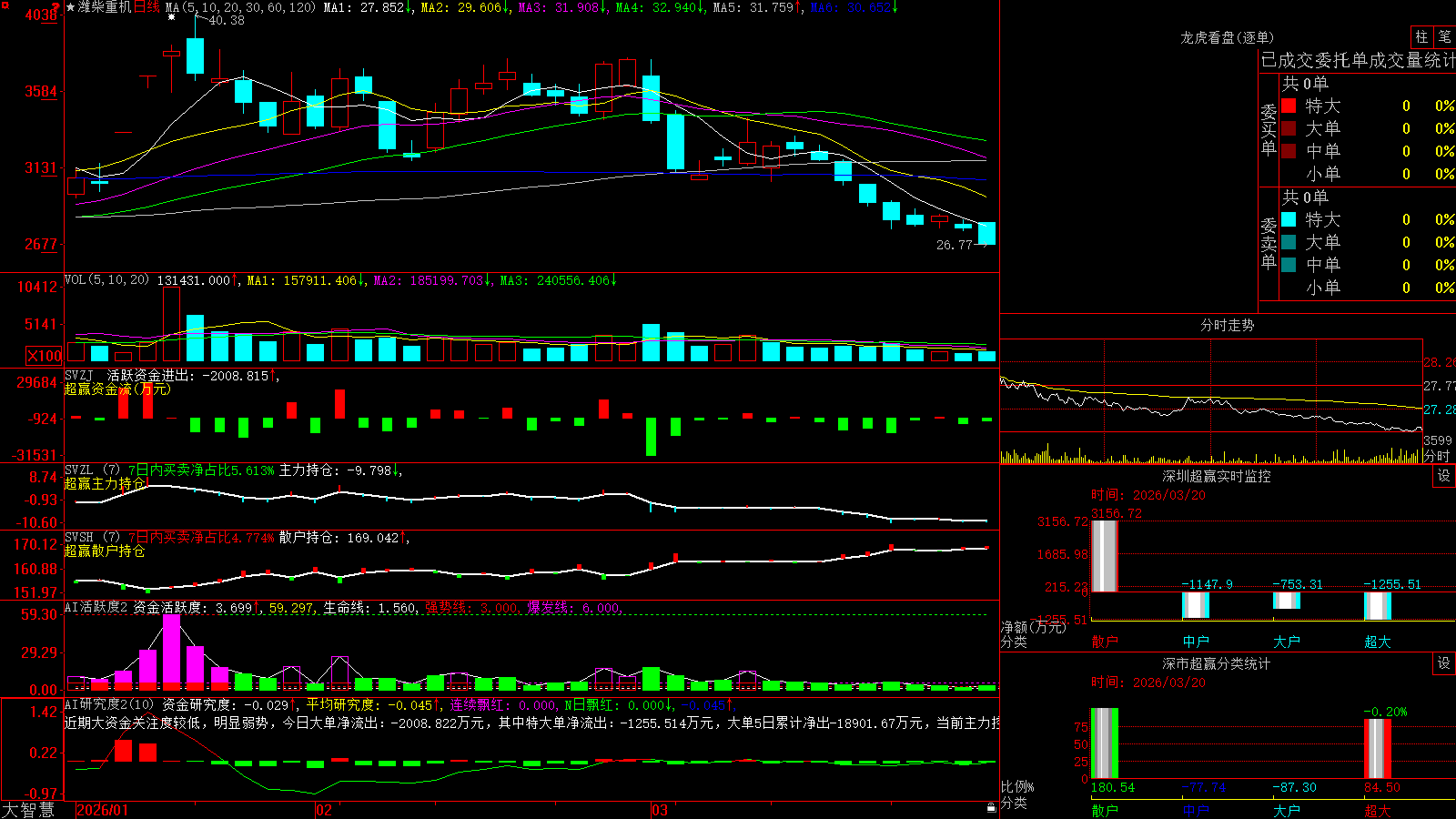The image size is (1456, 819).
Task: Click the 主力持仓: -9.798 readout
Action: 336,470
